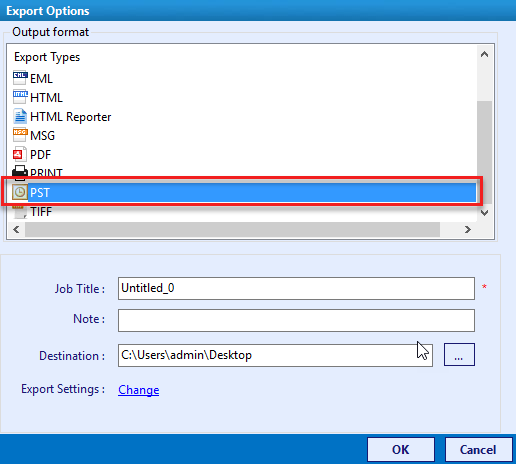Select the orange MSG format icon
This screenshot has width=516, height=464.
[20, 135]
